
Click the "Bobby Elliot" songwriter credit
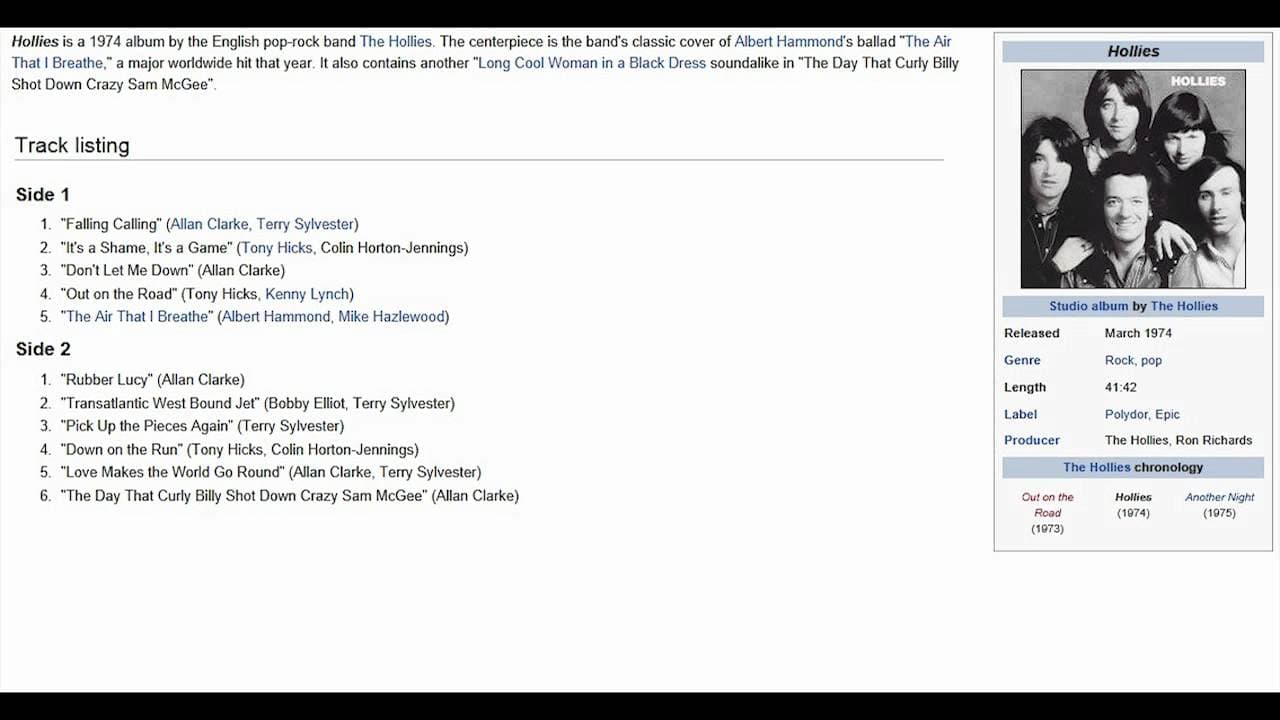coord(305,403)
